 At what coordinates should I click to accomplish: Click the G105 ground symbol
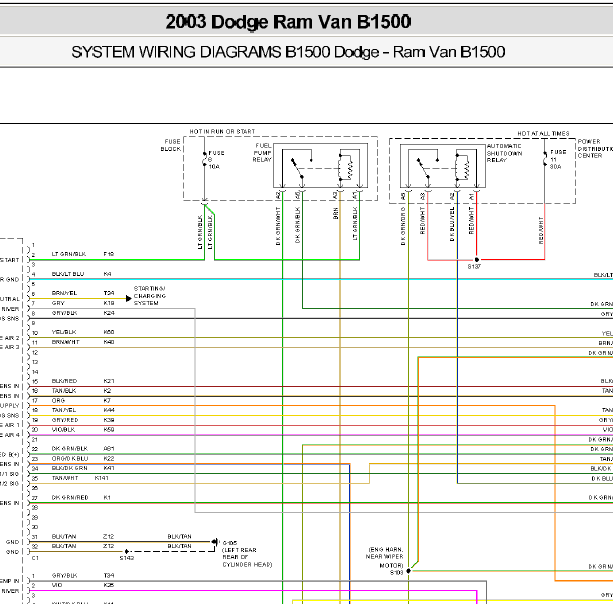pos(215,542)
